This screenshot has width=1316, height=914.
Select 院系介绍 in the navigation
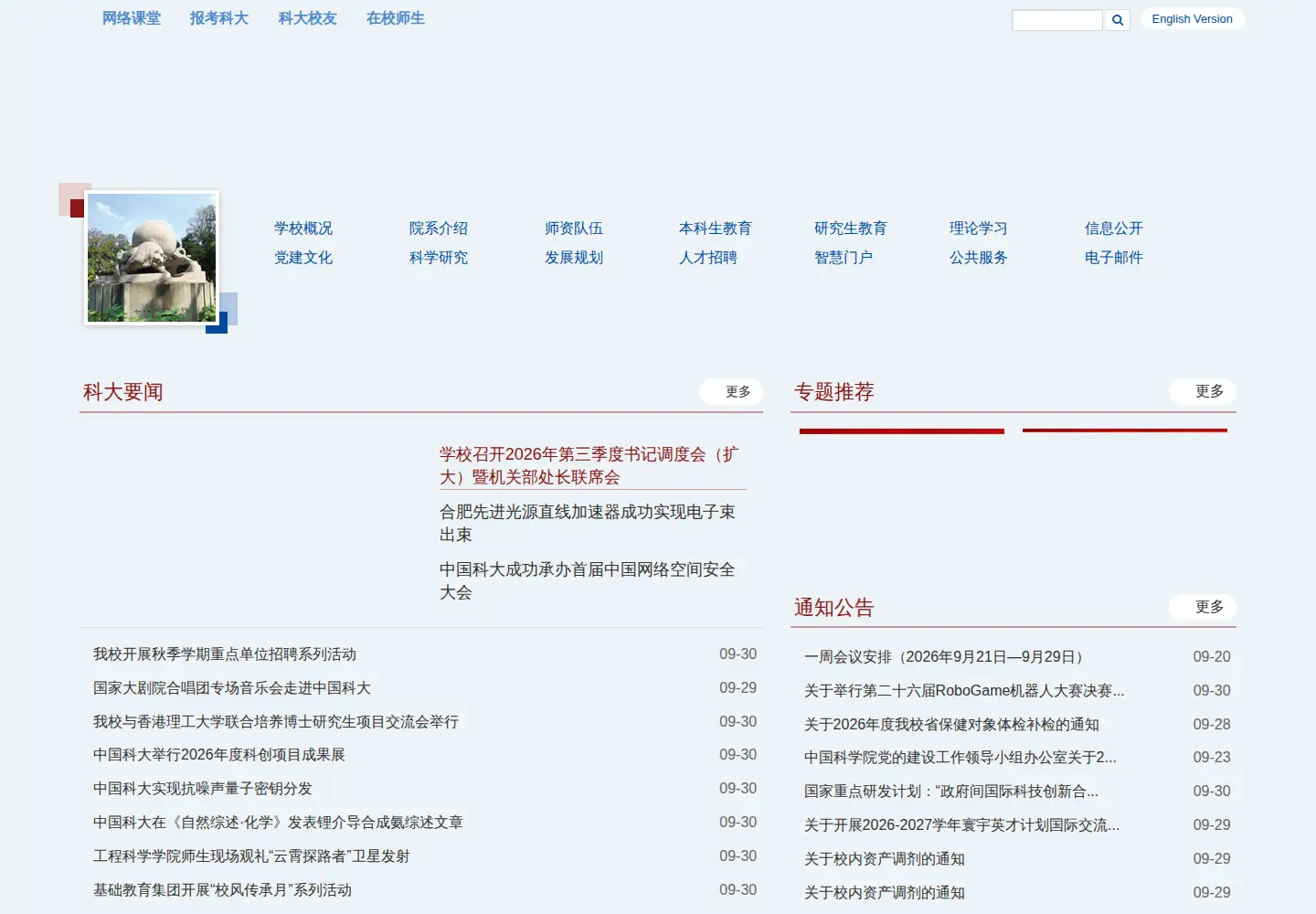tap(439, 228)
